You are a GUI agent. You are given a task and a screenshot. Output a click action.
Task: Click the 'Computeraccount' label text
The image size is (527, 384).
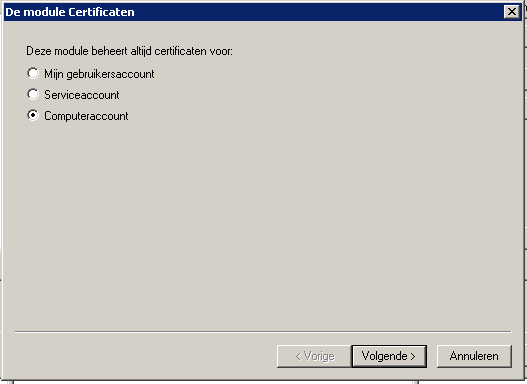[86, 116]
